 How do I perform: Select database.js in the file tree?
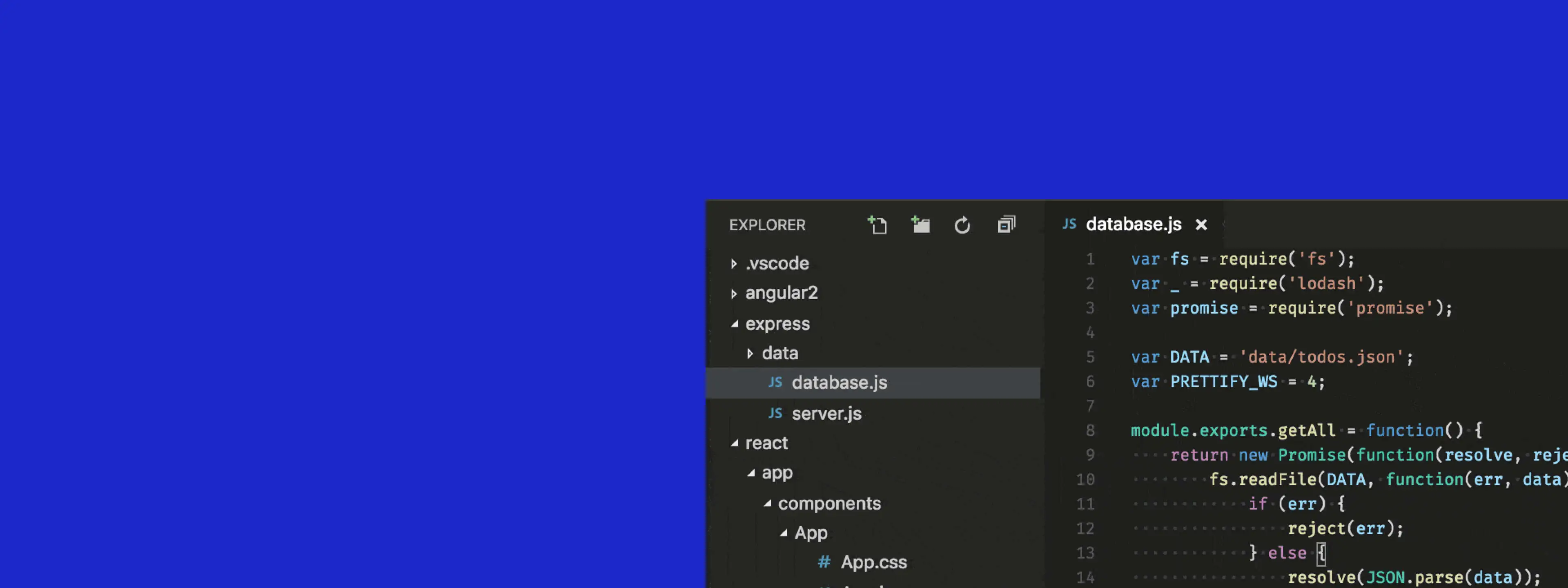839,383
